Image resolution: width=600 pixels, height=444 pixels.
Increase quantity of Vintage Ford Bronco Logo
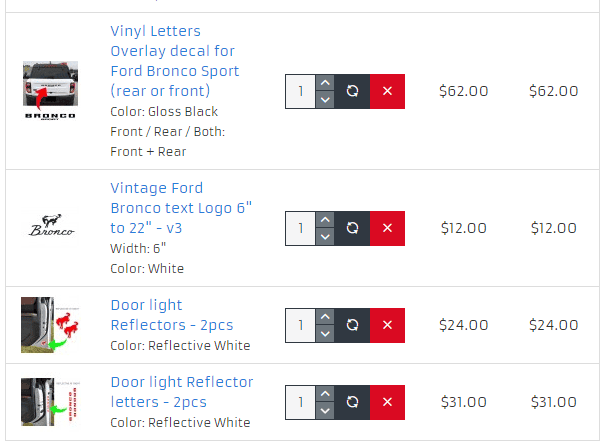[x=324, y=220]
